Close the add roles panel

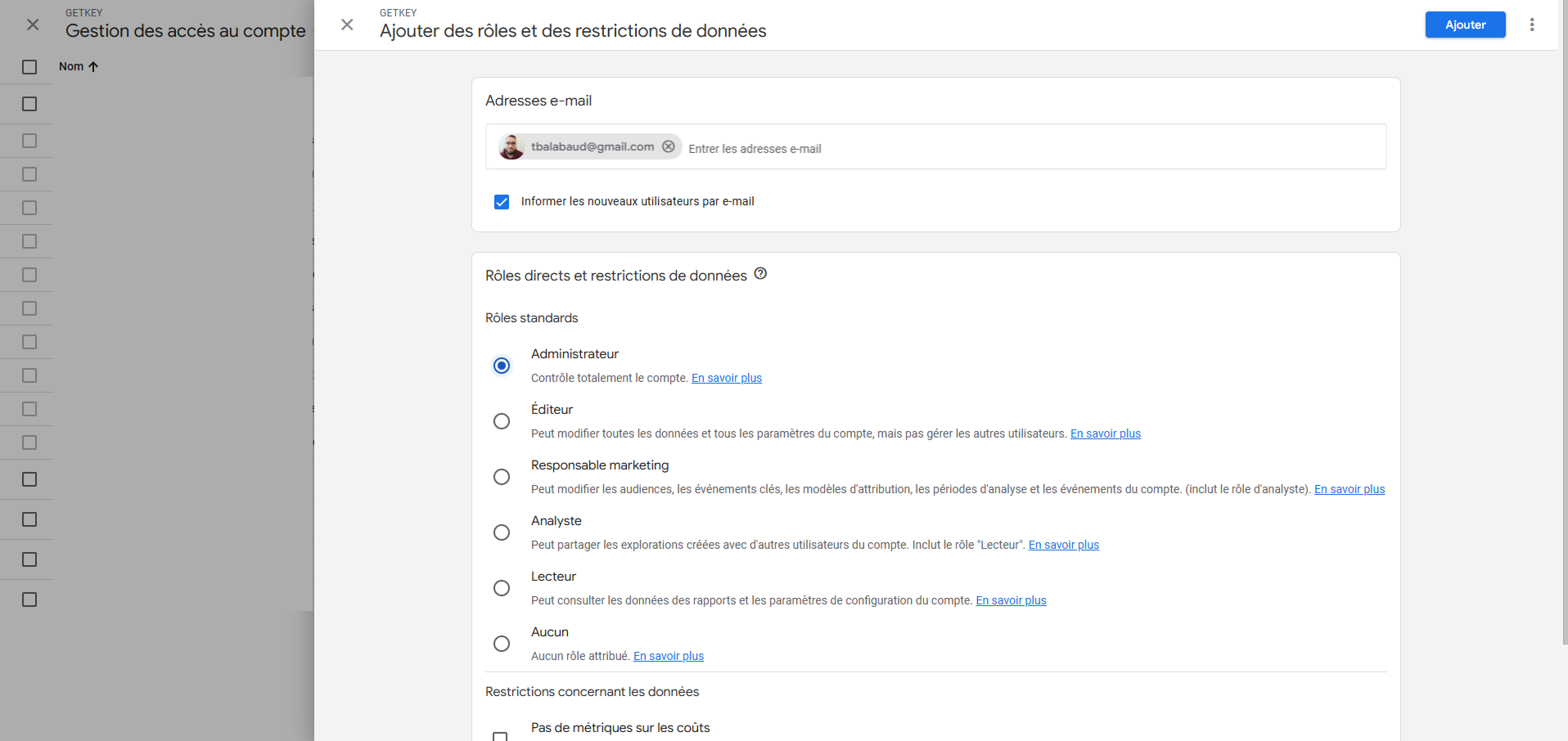click(x=347, y=25)
